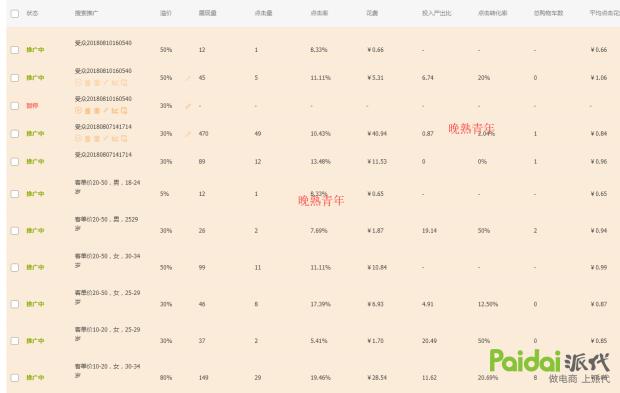This screenshot has height=393, width=620.
Task: Sort by the 溢价 column header
Action: point(166,13)
